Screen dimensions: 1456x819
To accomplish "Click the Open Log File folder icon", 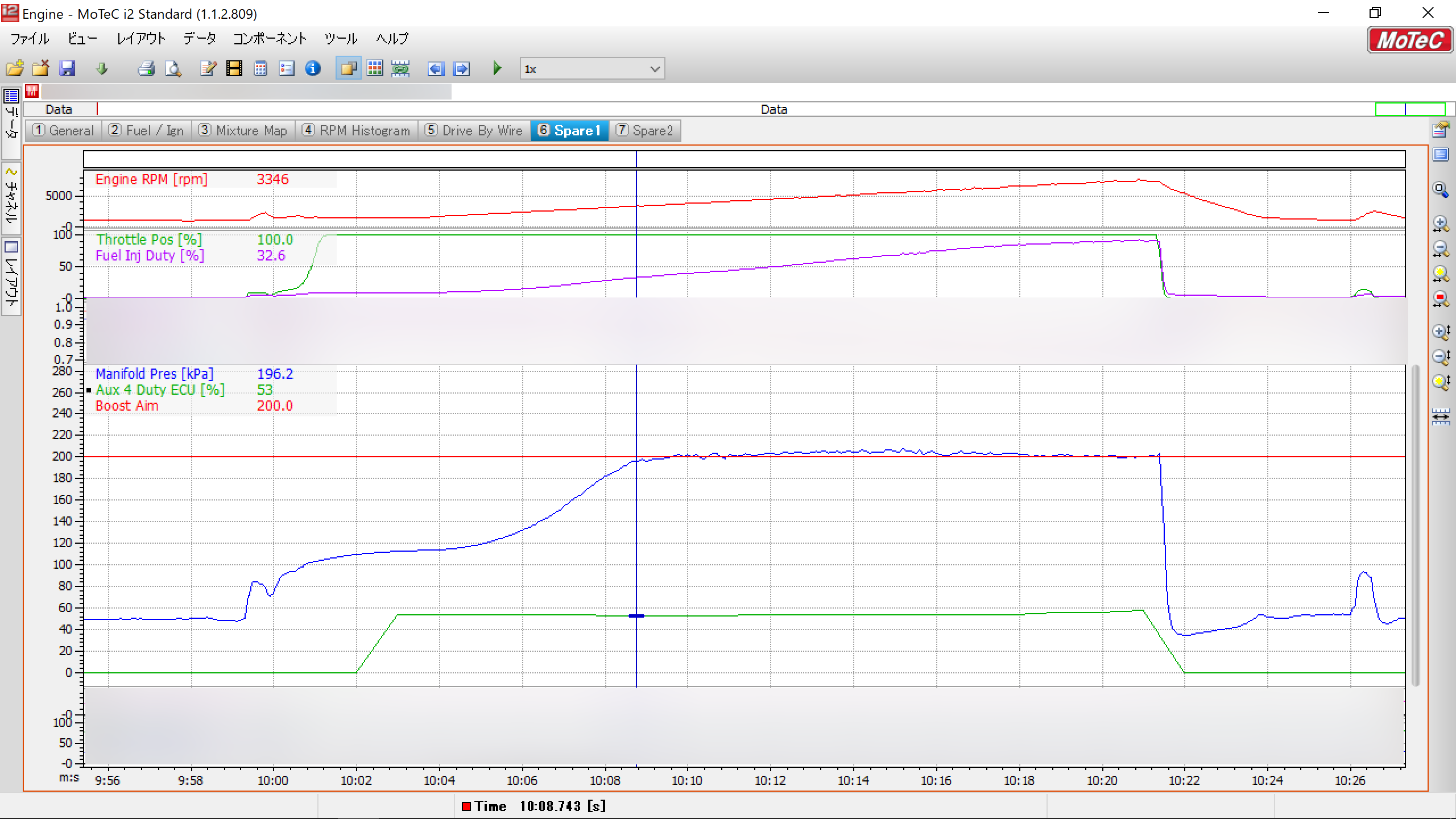I will coord(15,69).
